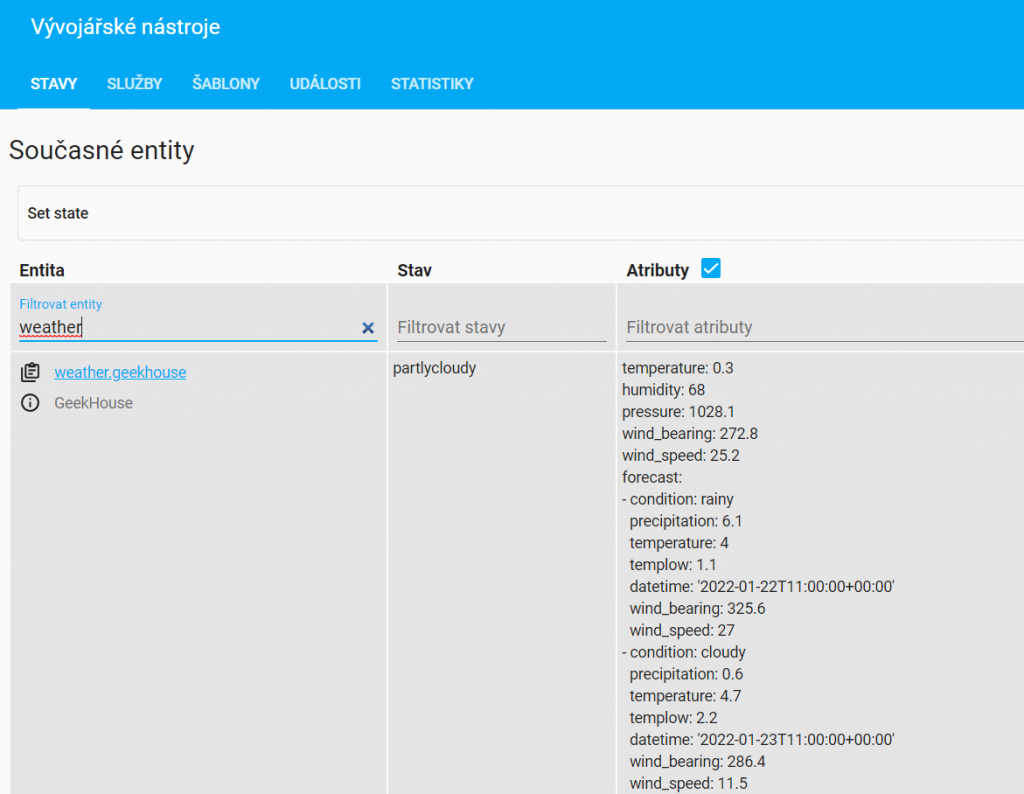Expand the Set state panel
Image resolution: width=1024 pixels, height=794 pixels.
pyautogui.click(x=520, y=213)
